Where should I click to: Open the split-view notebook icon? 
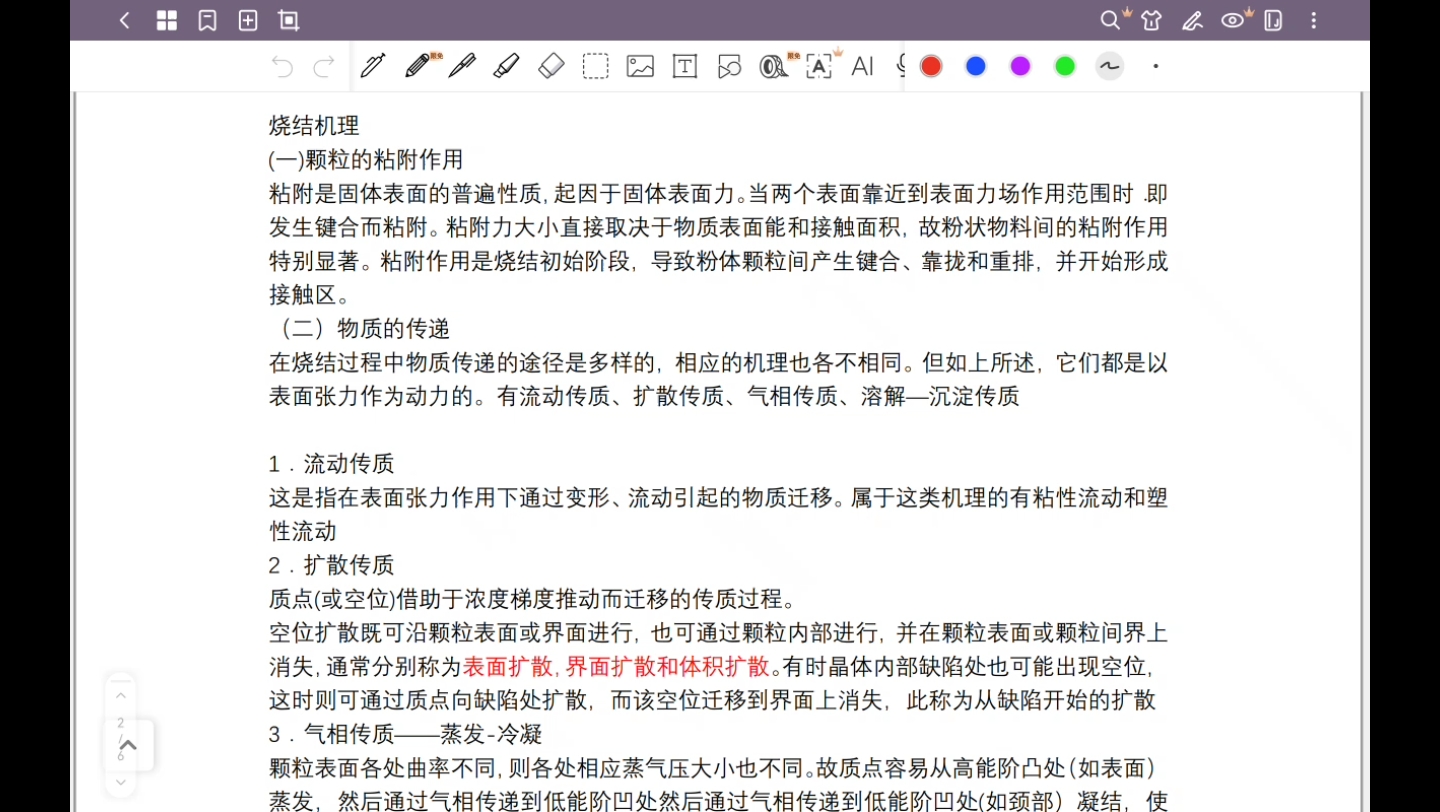(1273, 20)
